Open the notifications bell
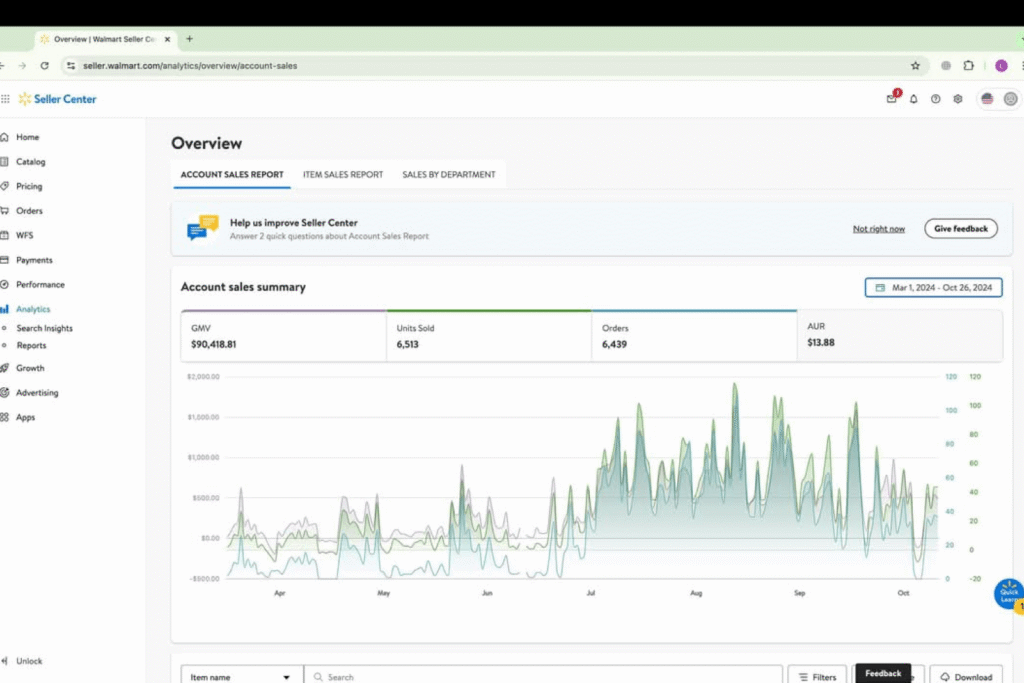 coord(914,99)
